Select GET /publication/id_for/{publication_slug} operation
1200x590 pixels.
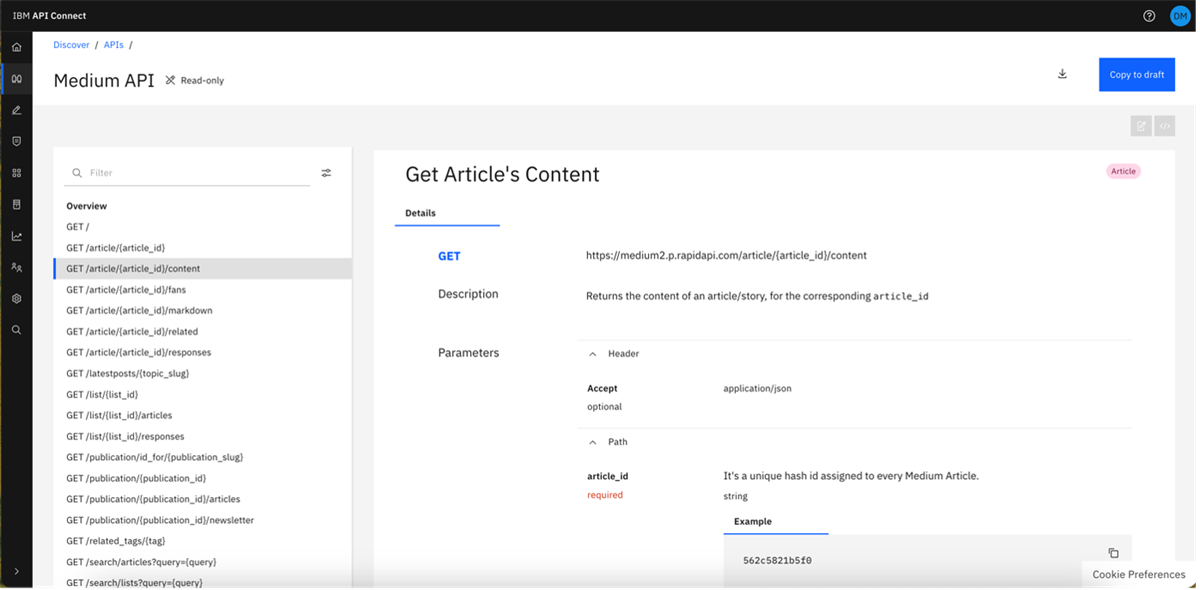click(x=203, y=457)
